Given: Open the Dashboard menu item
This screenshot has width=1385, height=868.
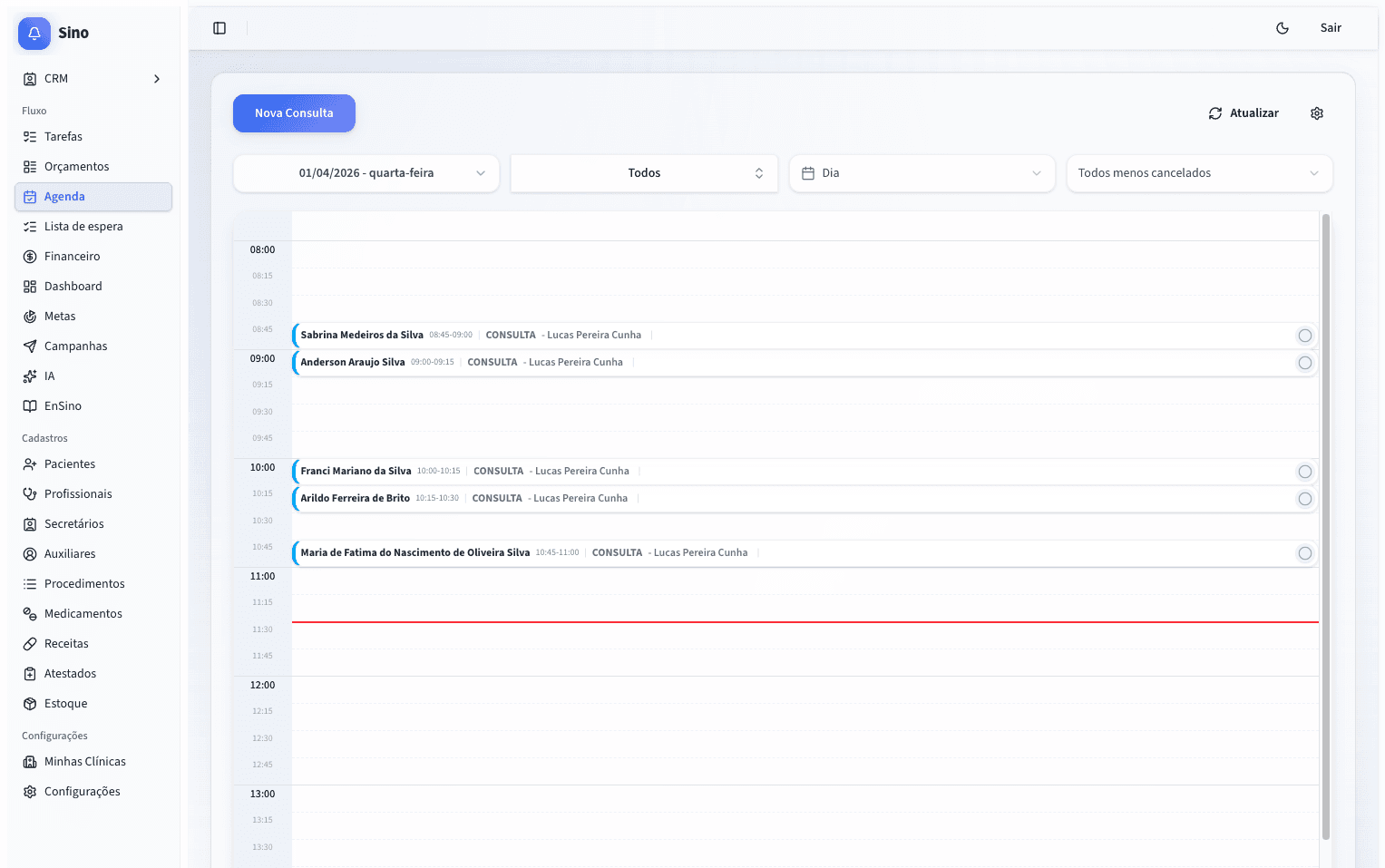Looking at the screenshot, I should pos(93,287).
